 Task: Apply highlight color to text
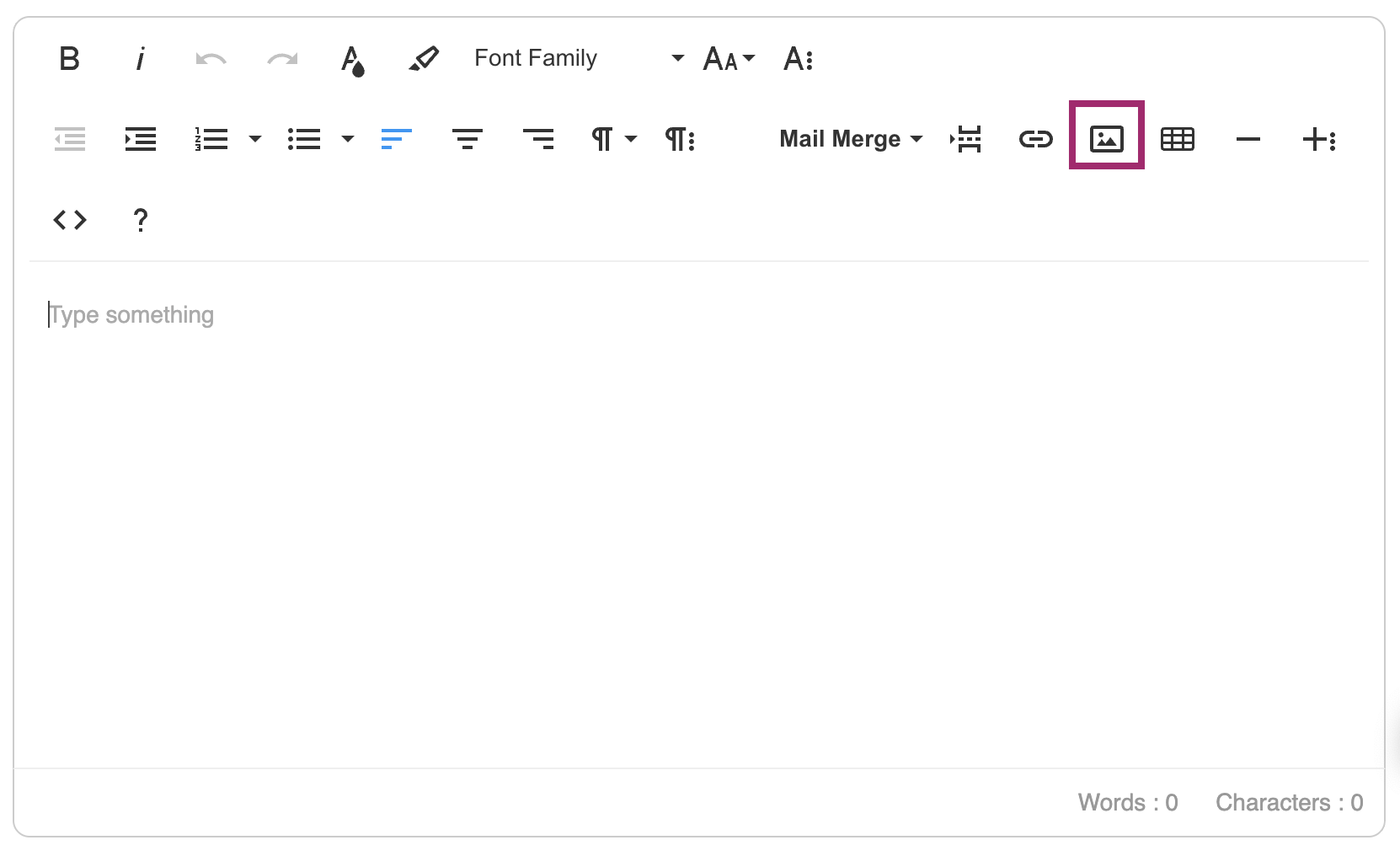[x=425, y=58]
